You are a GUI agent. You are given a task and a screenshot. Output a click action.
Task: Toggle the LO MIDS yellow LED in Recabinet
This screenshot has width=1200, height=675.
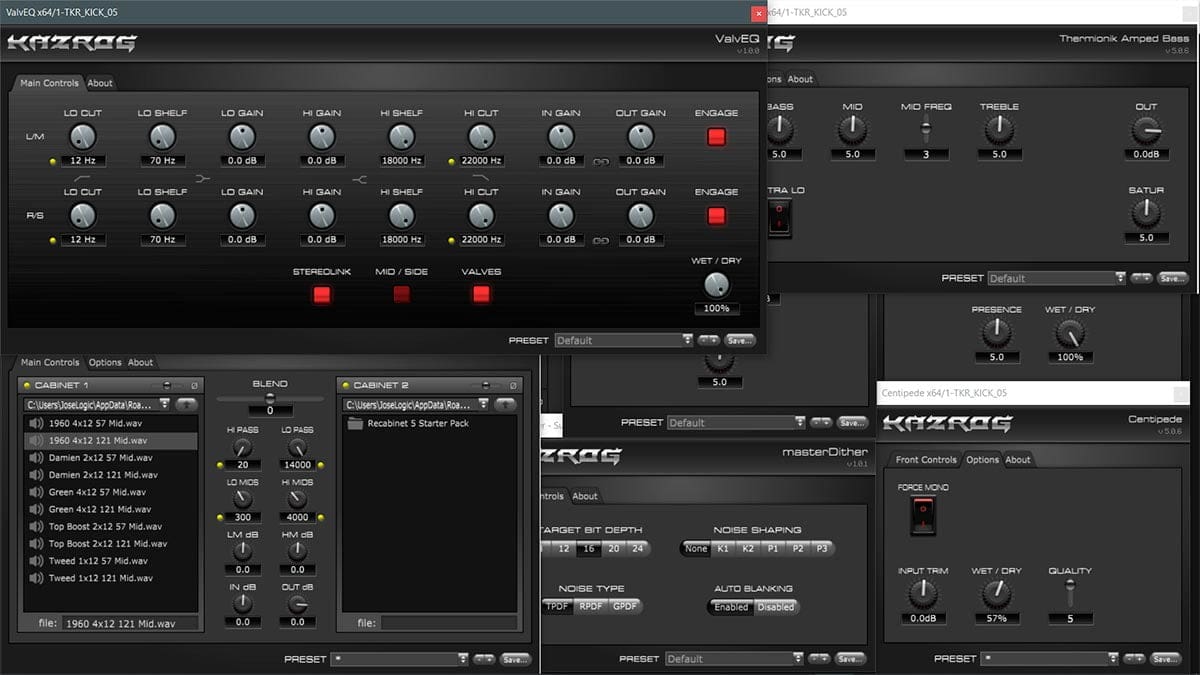point(219,517)
